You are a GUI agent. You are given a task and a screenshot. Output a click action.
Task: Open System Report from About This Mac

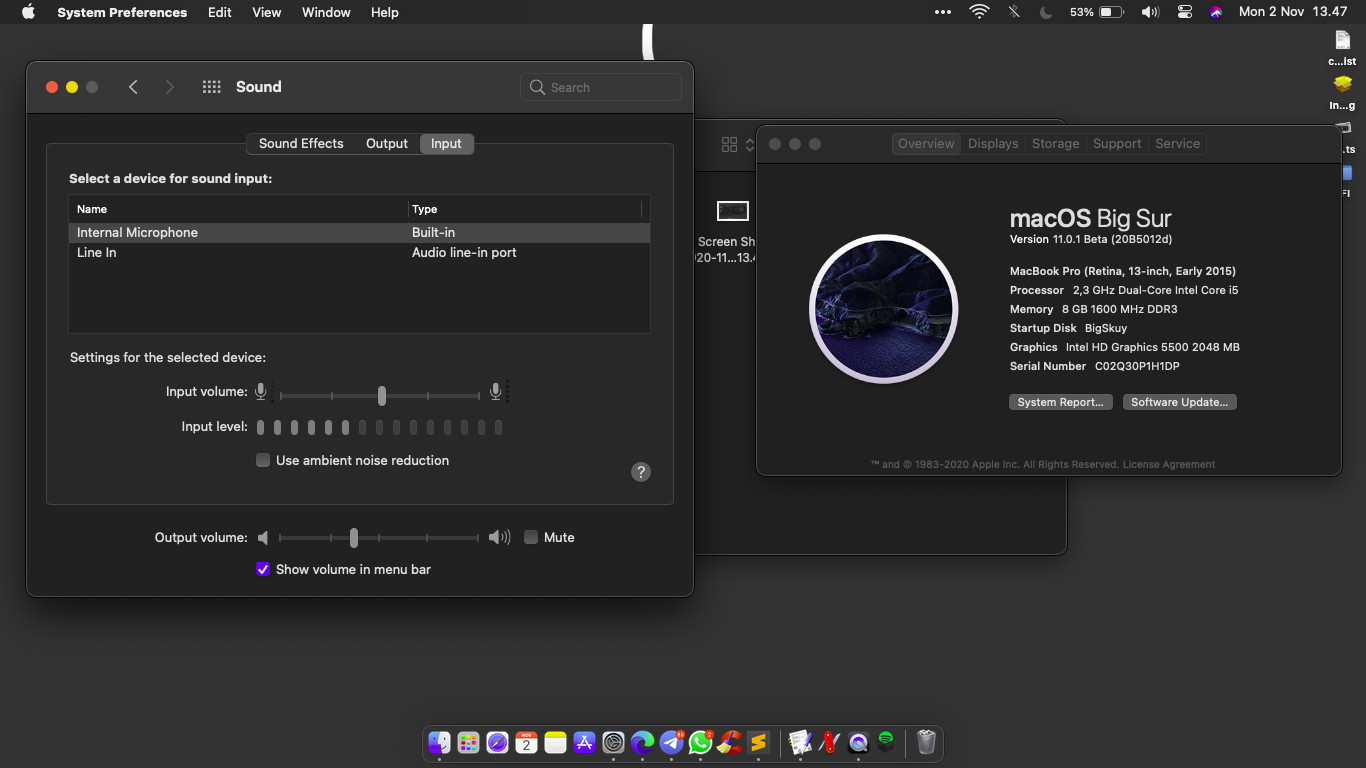(1060, 401)
